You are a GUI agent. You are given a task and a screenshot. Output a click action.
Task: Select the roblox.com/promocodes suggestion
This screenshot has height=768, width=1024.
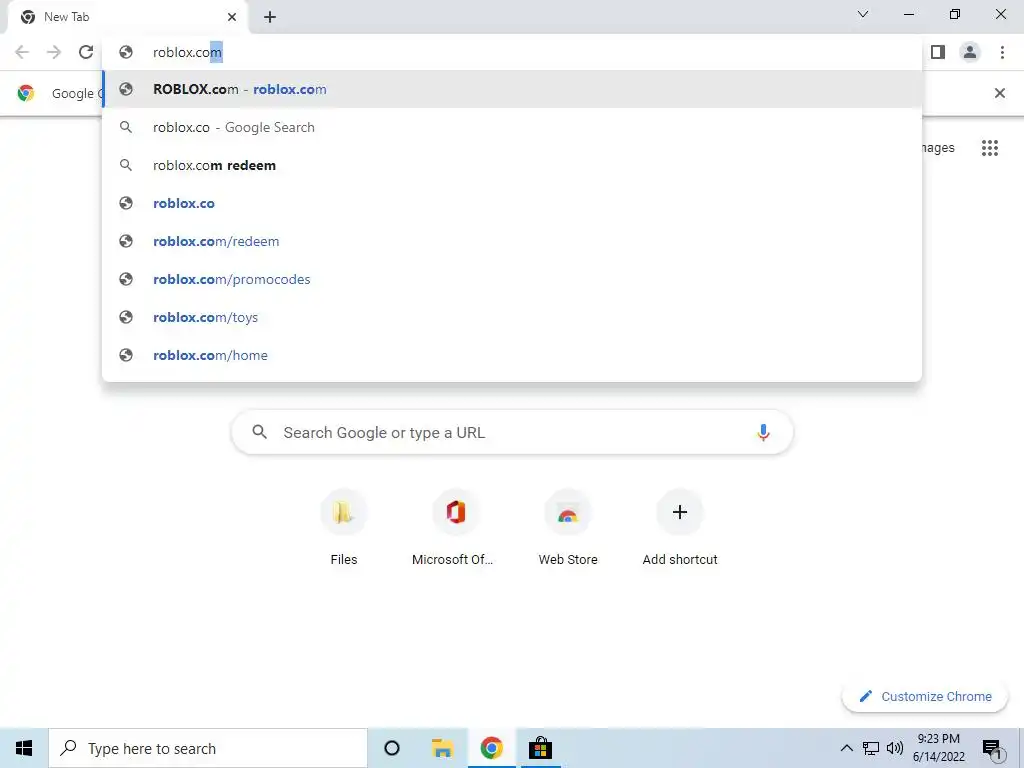click(512, 279)
